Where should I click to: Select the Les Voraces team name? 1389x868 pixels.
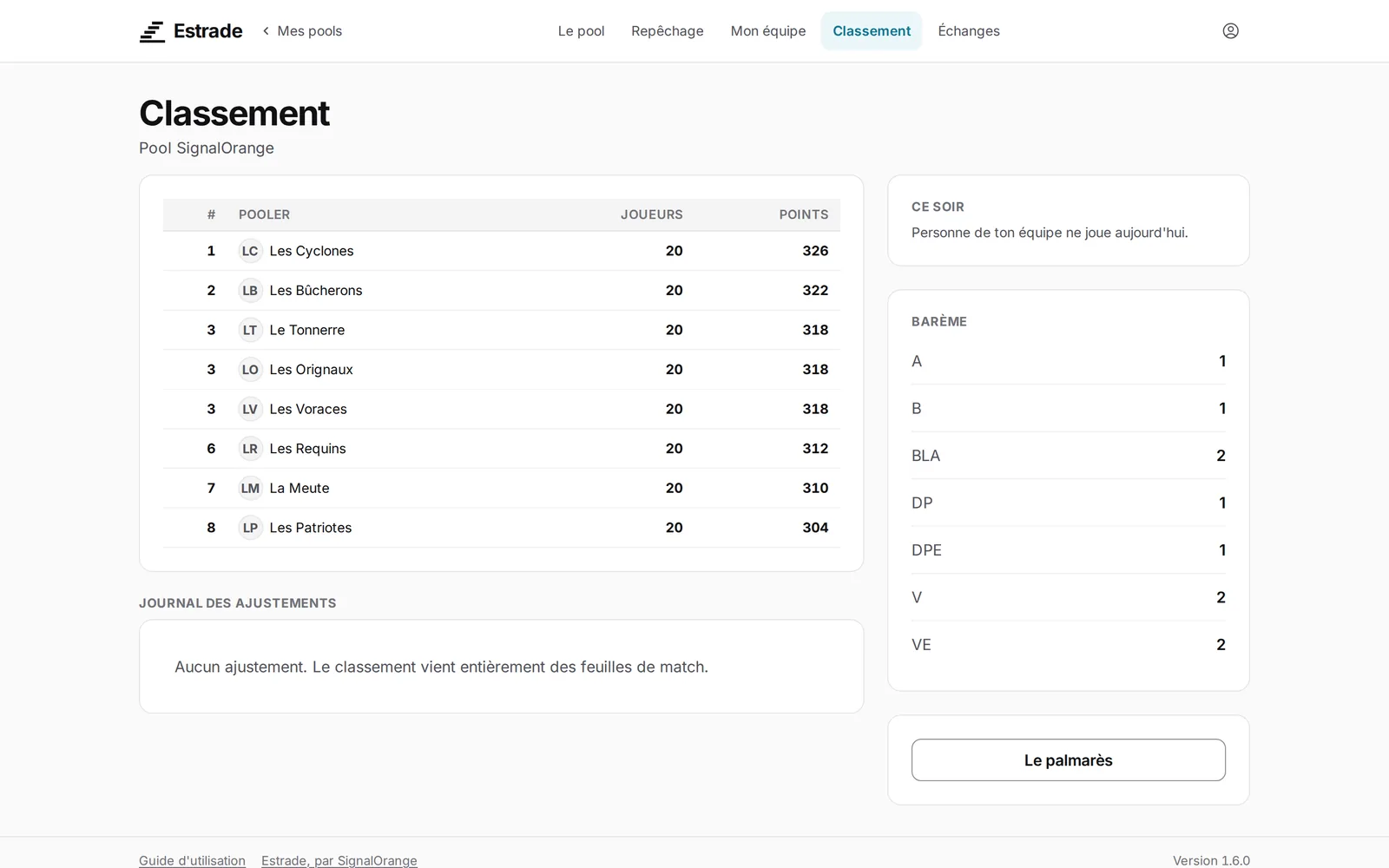308,409
